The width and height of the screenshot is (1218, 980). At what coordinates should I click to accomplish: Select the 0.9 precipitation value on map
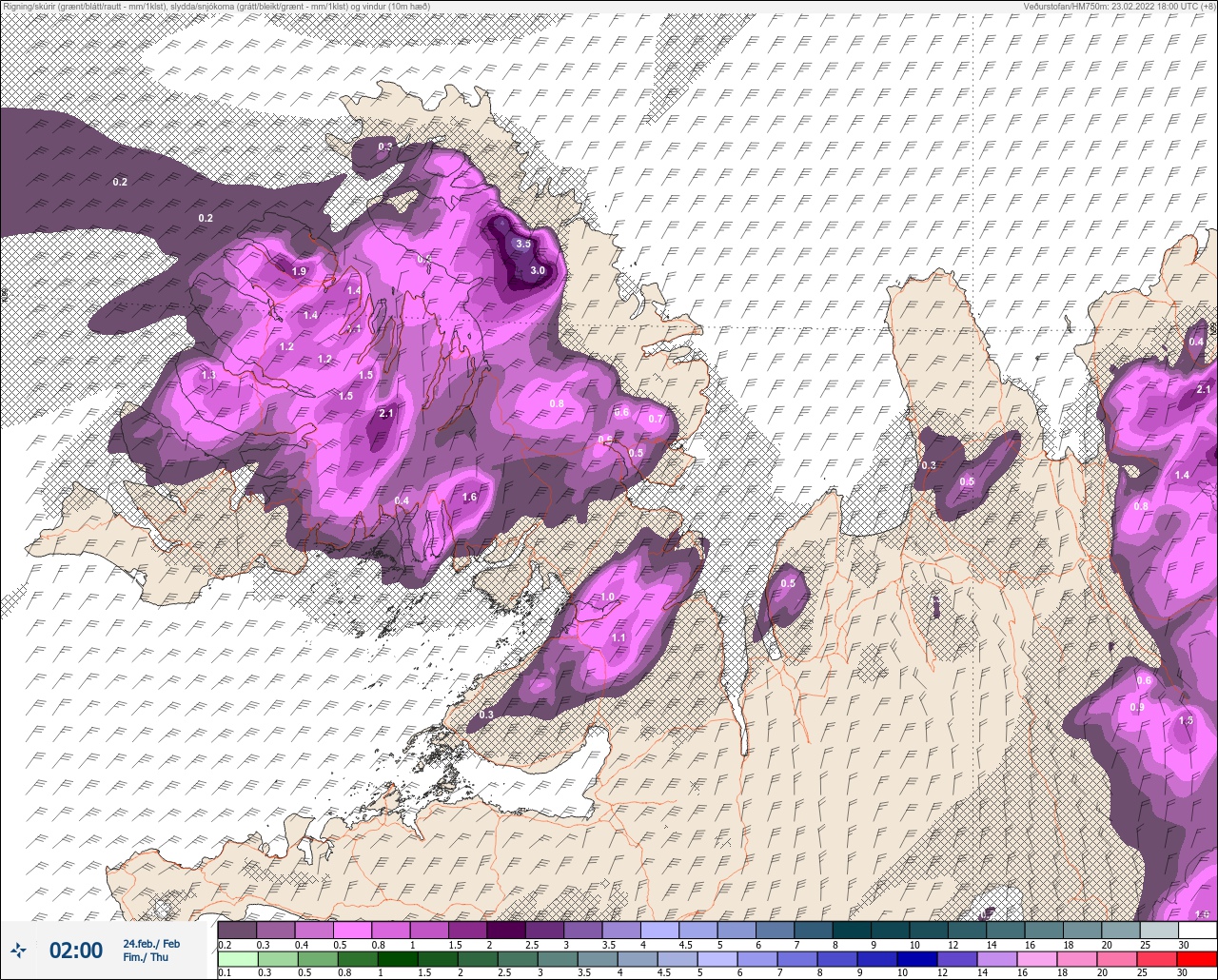click(1137, 707)
